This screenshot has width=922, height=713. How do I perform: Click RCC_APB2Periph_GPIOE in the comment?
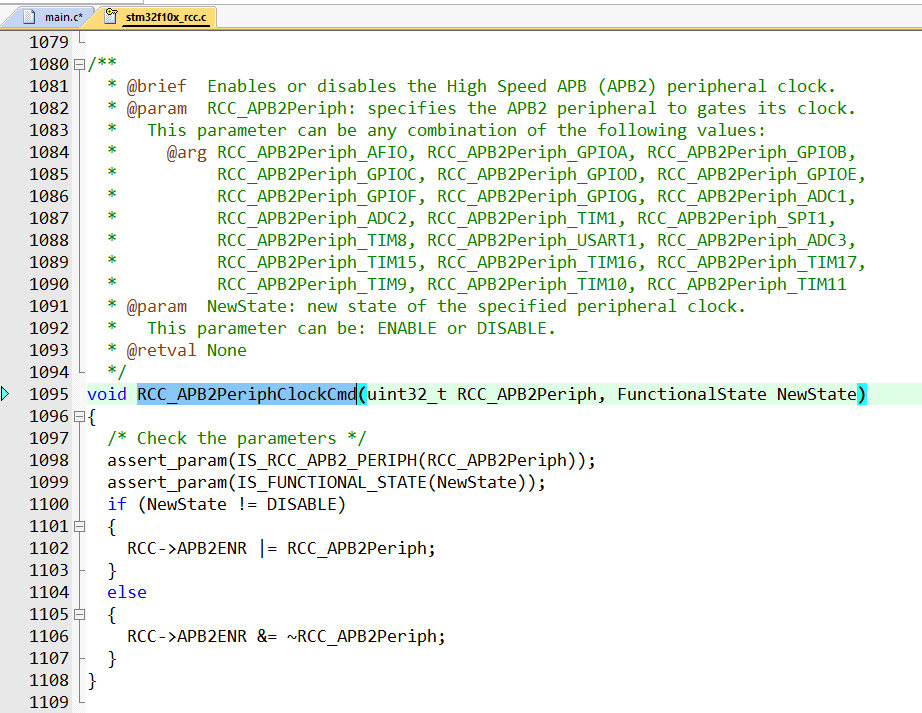tap(757, 175)
